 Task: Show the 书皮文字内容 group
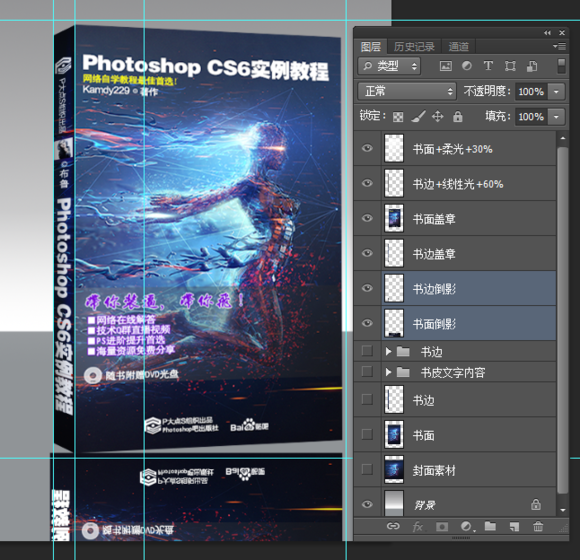(x=367, y=371)
